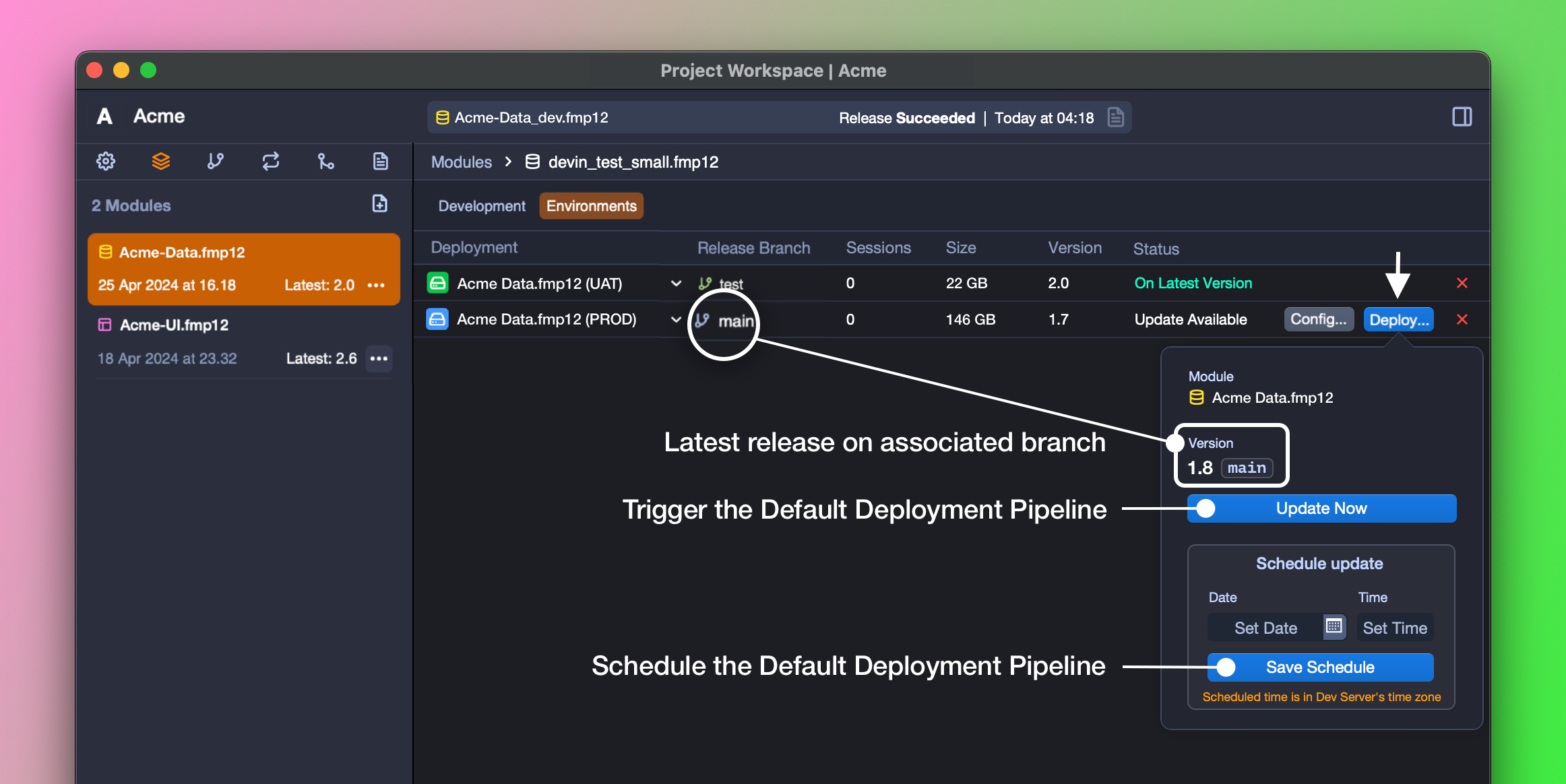Open the release log icon next to Today at 04:18
Screen dimensions: 1566x784
coord(1116,117)
